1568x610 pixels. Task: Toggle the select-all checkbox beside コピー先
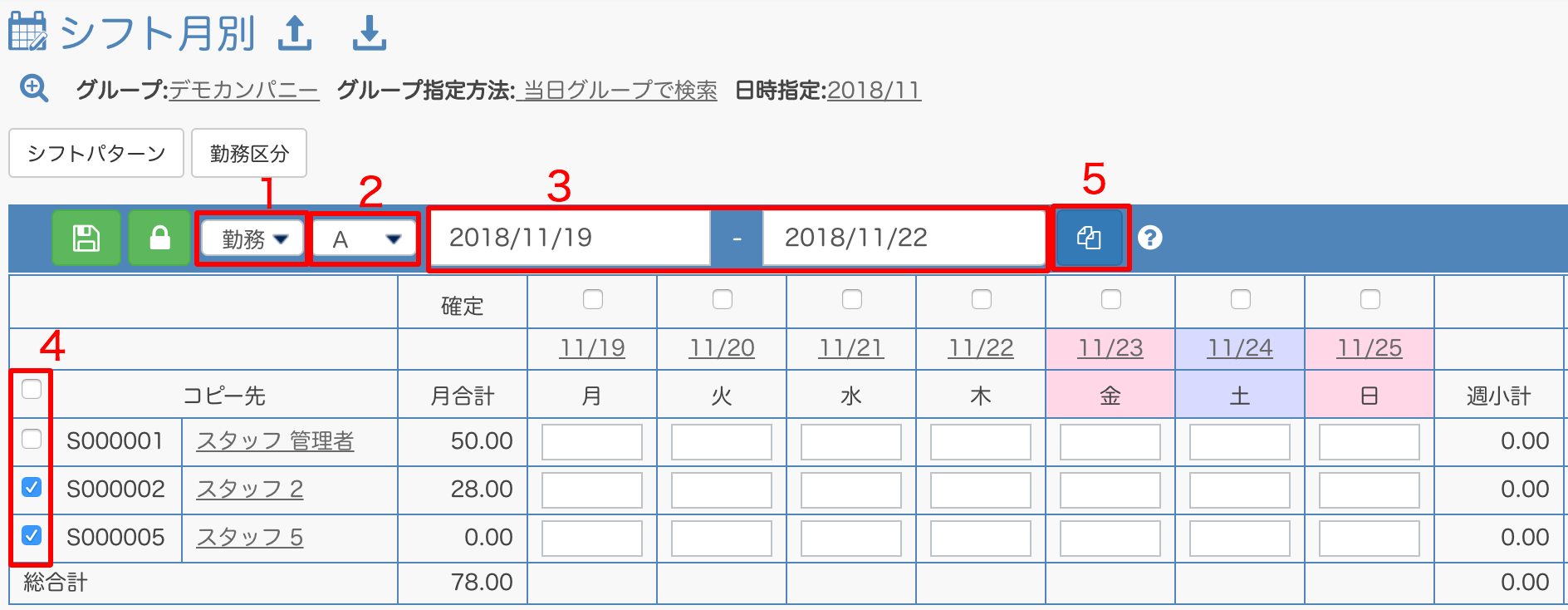tap(32, 389)
